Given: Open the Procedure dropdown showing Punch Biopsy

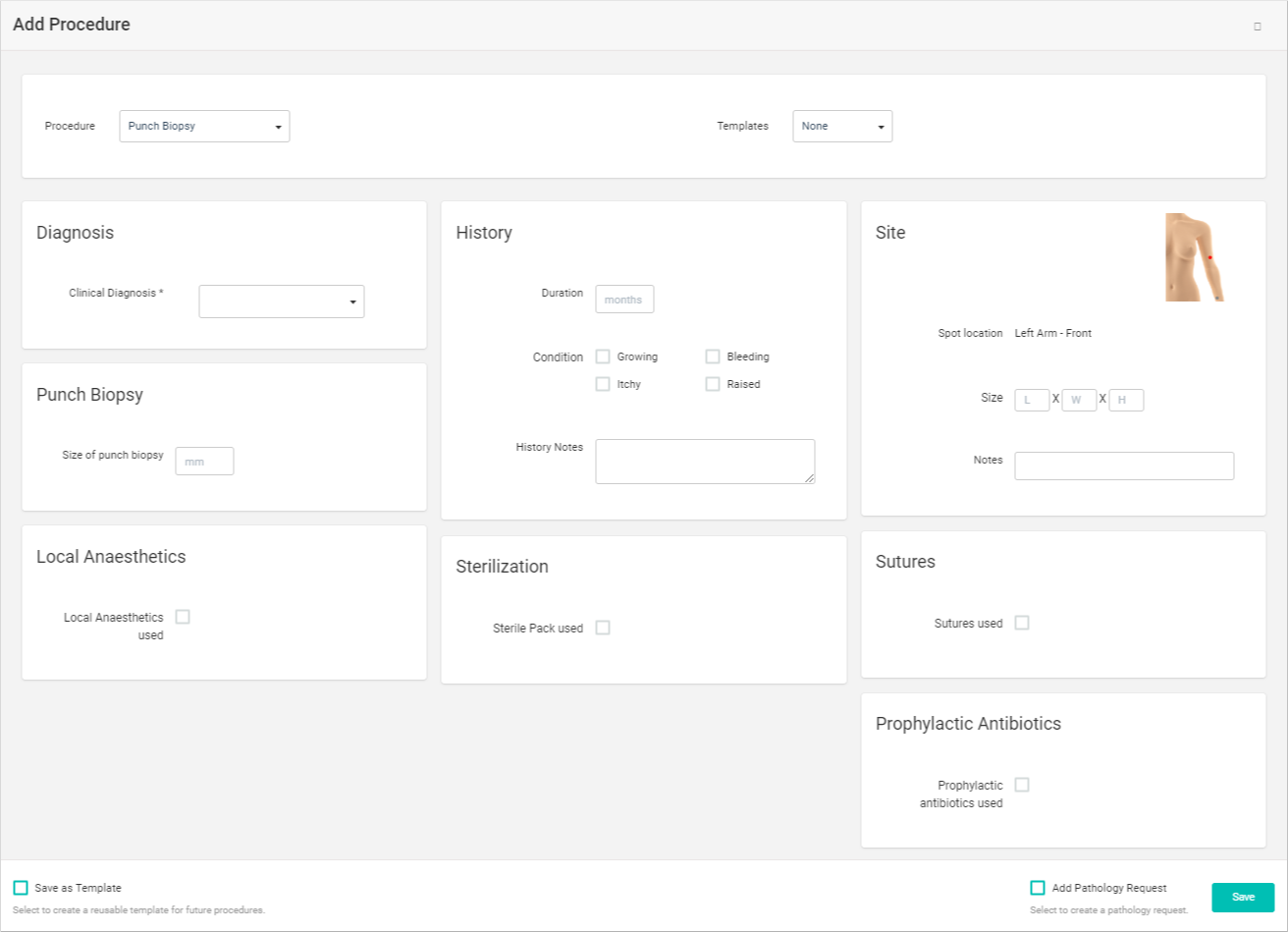Looking at the screenshot, I should [x=204, y=127].
